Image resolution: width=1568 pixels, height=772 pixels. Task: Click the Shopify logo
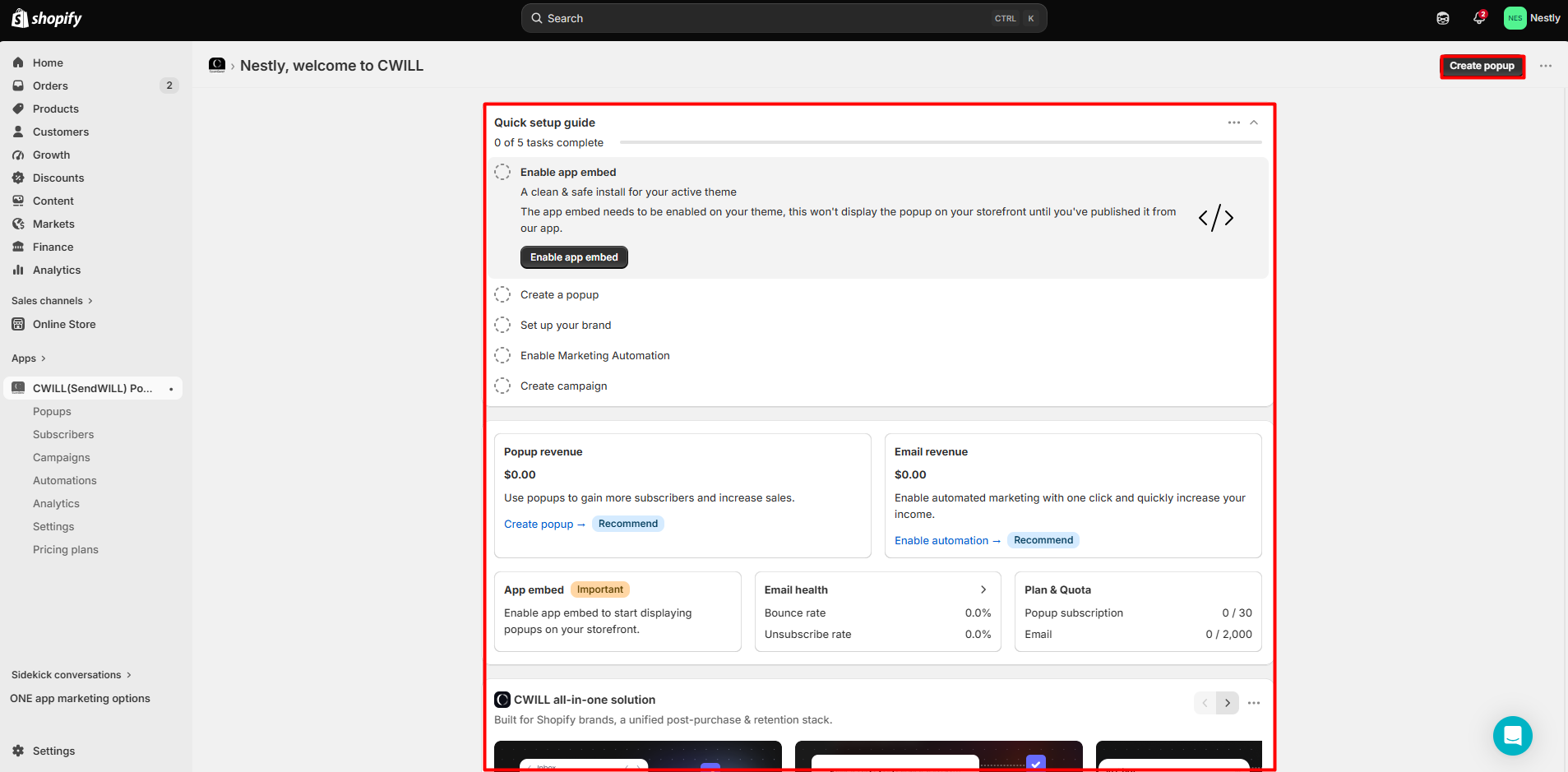47,18
